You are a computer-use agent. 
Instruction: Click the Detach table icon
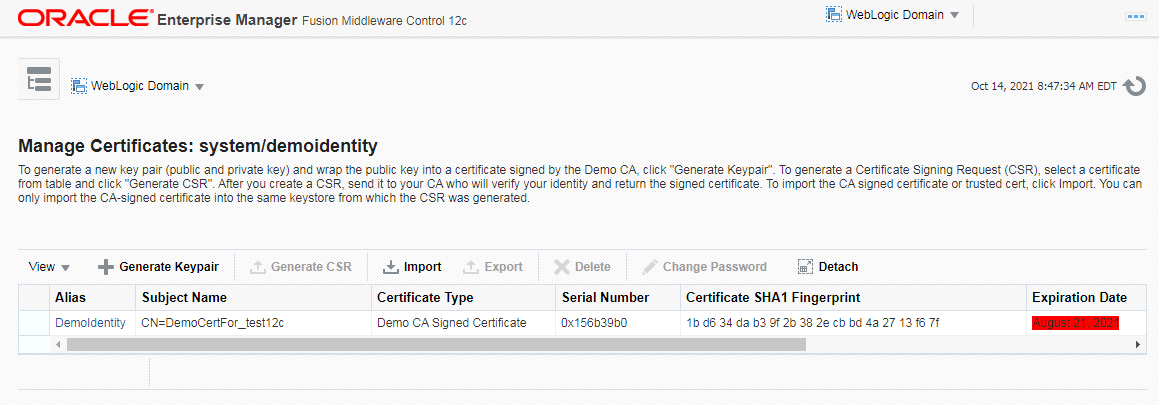tap(806, 267)
